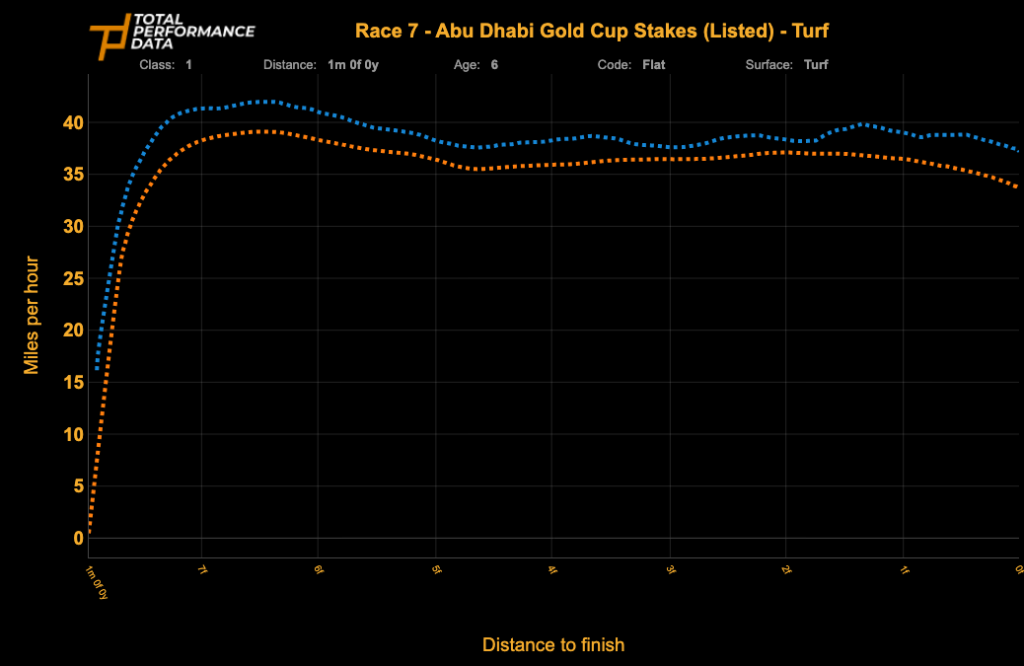Select the race title Abu Dhabi Gold Cup Stakes
The width and height of the screenshot is (1024, 666).
[x=591, y=31]
